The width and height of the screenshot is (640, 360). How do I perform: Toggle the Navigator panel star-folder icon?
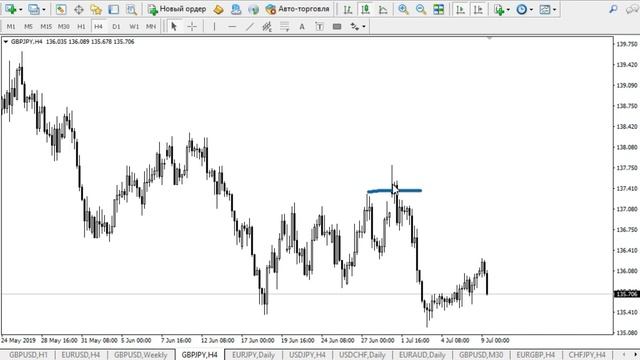96,9
